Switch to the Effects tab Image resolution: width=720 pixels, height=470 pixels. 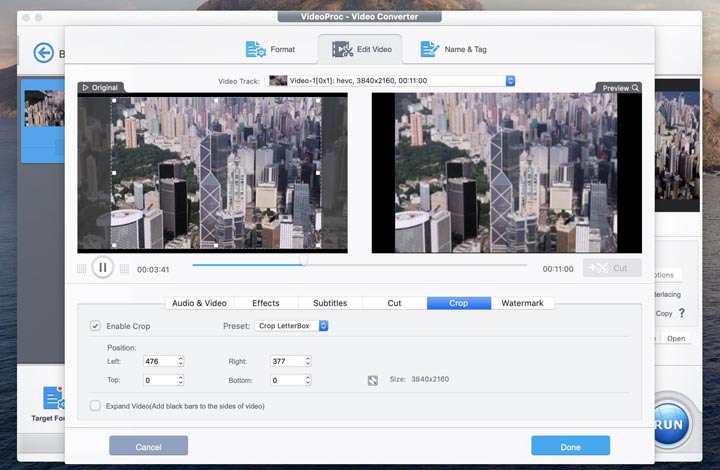click(266, 303)
